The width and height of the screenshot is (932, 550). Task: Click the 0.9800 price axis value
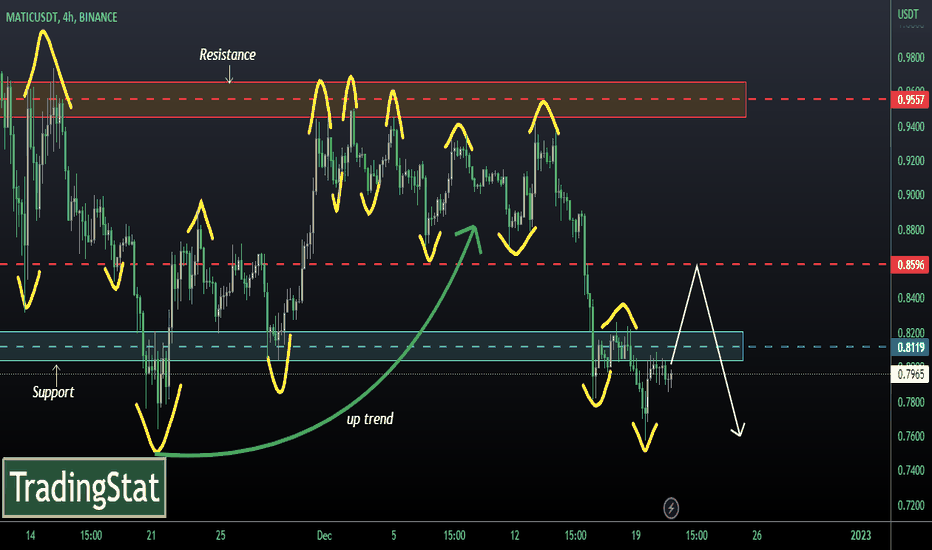point(911,58)
